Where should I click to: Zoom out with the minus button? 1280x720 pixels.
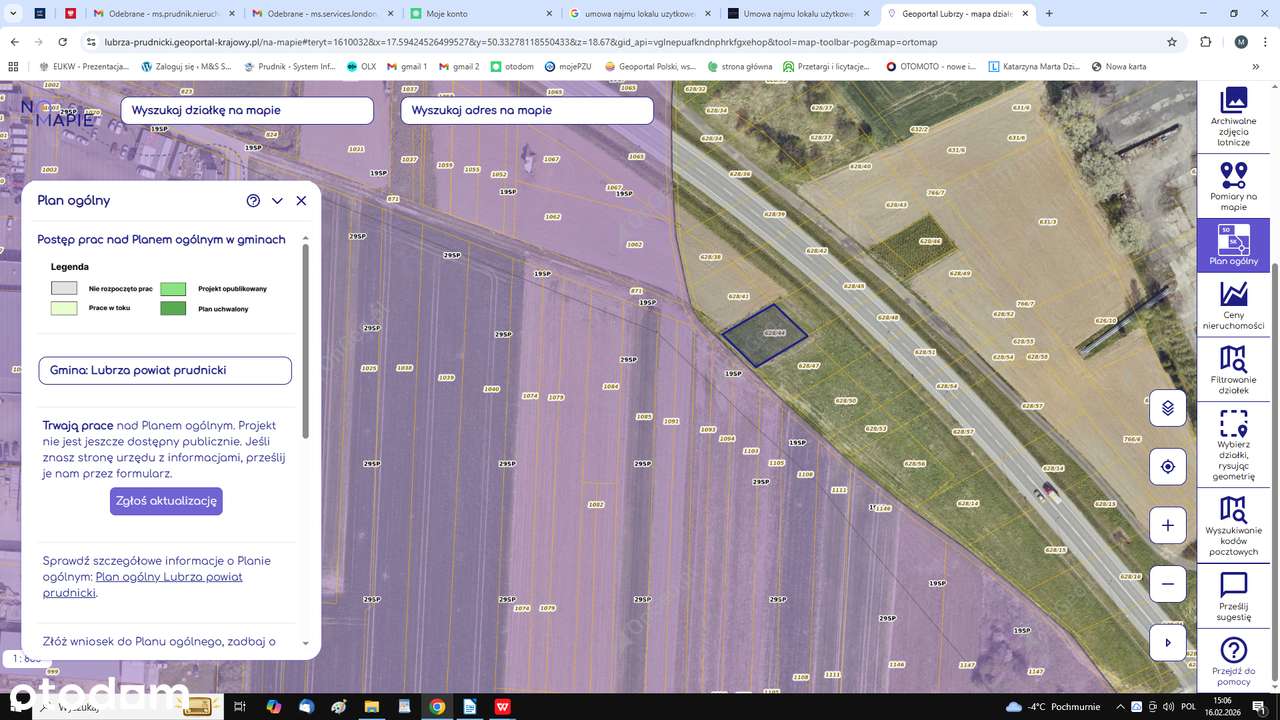1167,584
